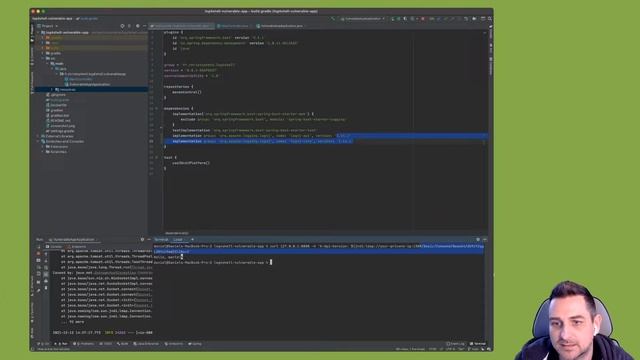The image size is (640, 360).
Task: Click the Debug bug icon in the top toolbar
Action: pyautogui.click(x=399, y=19)
